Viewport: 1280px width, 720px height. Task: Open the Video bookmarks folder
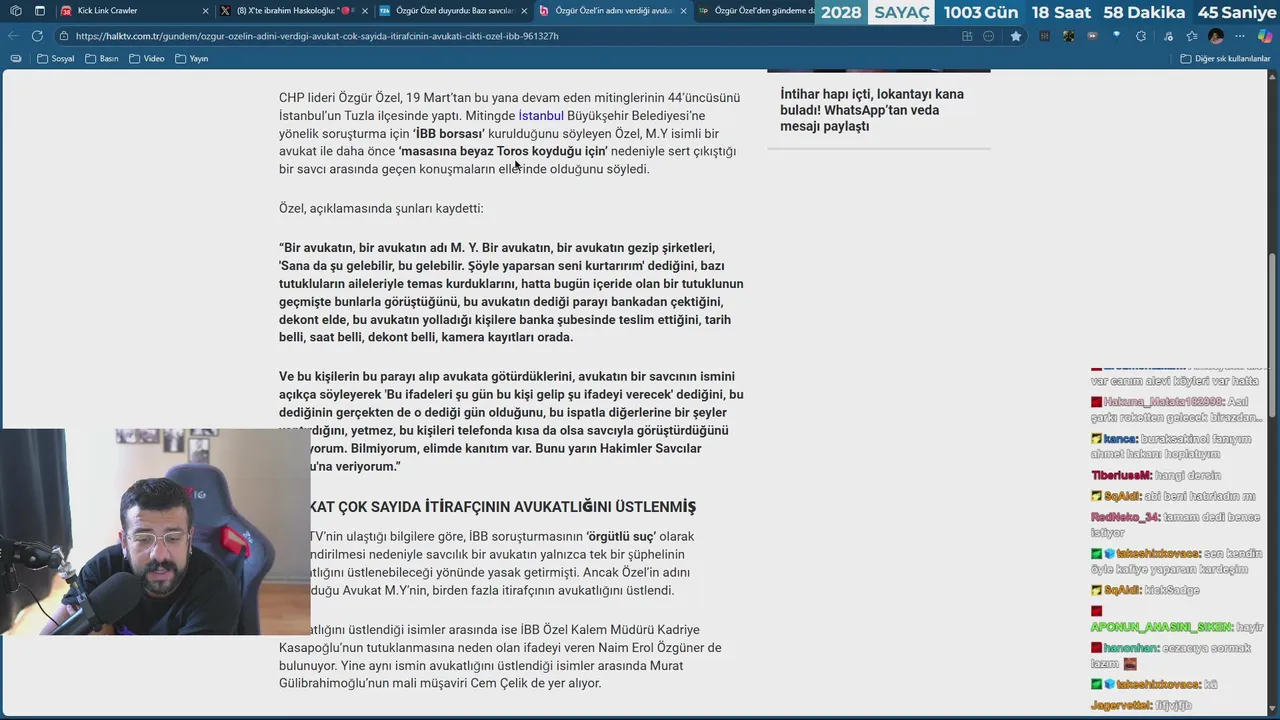tap(146, 59)
